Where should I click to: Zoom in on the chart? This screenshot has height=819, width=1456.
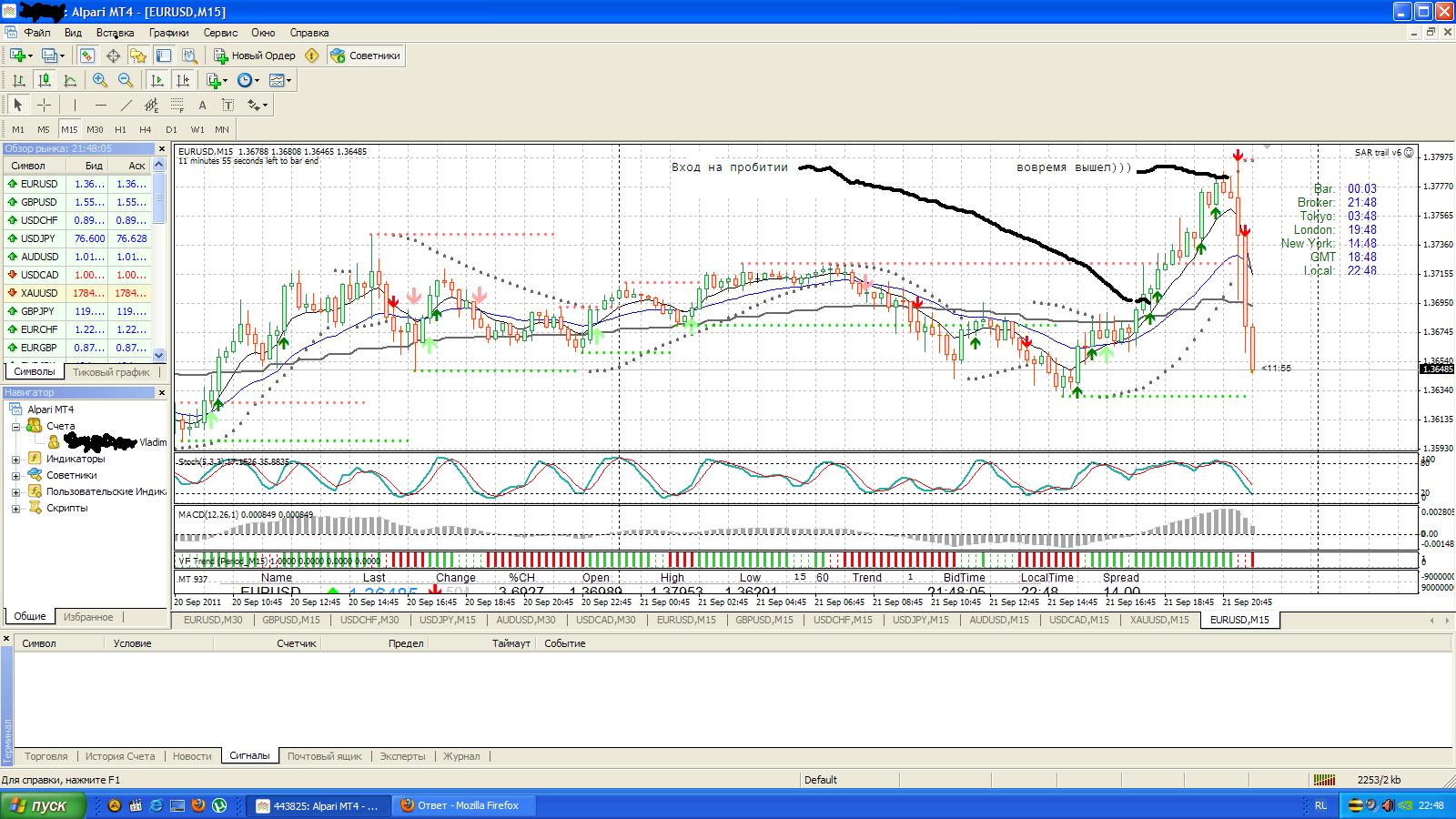[x=100, y=80]
